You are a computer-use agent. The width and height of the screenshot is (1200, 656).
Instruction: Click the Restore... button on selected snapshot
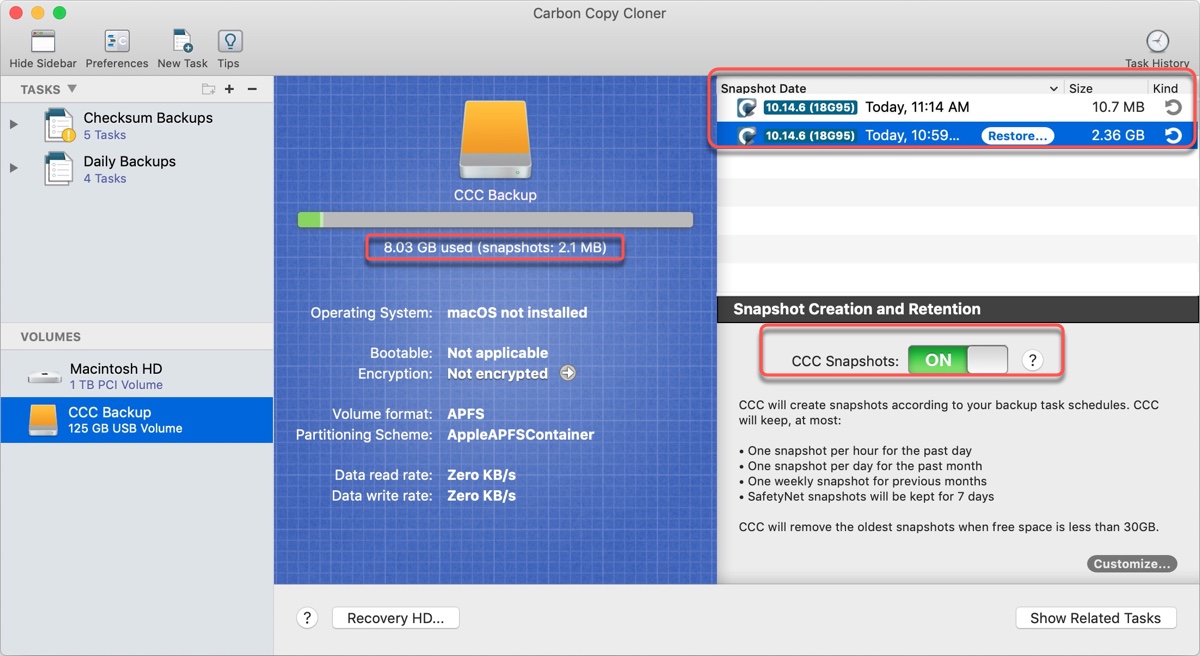(1017, 136)
